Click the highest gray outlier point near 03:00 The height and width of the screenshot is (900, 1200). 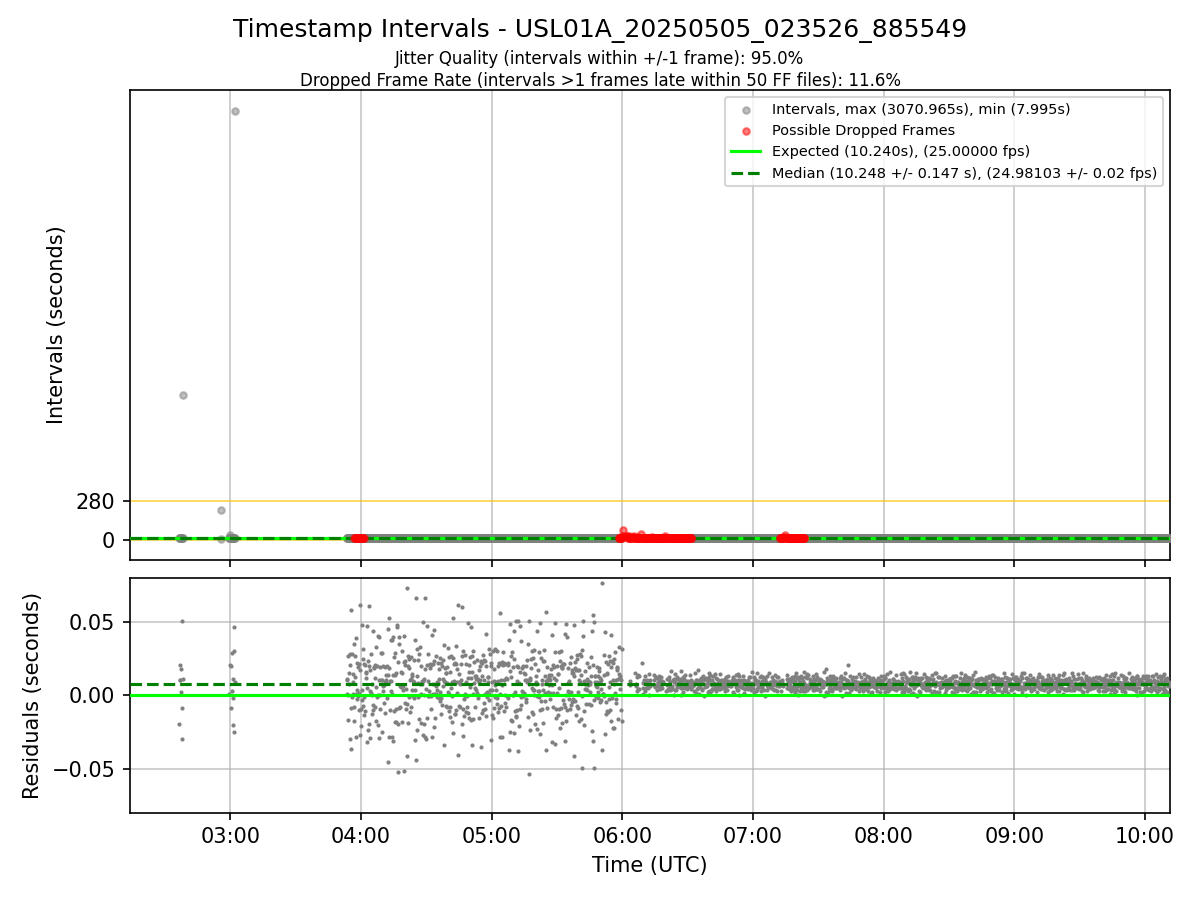pos(235,111)
